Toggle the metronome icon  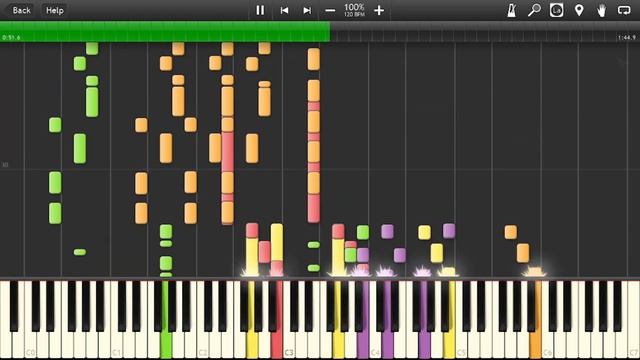click(511, 10)
